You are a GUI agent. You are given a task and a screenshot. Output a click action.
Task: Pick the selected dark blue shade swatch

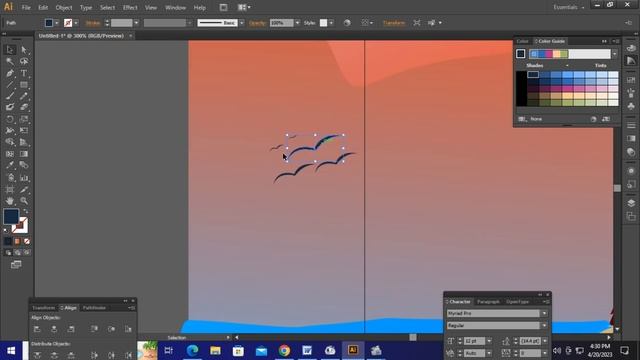coord(533,74)
